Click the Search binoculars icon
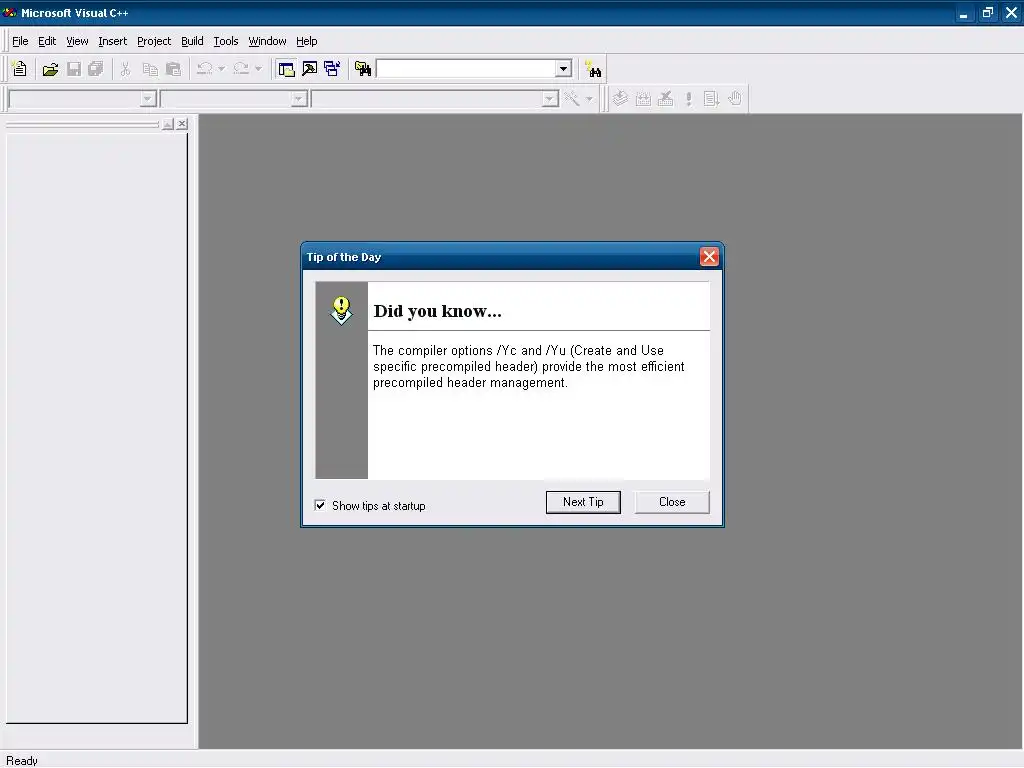The width and height of the screenshot is (1024, 768). 593,69
